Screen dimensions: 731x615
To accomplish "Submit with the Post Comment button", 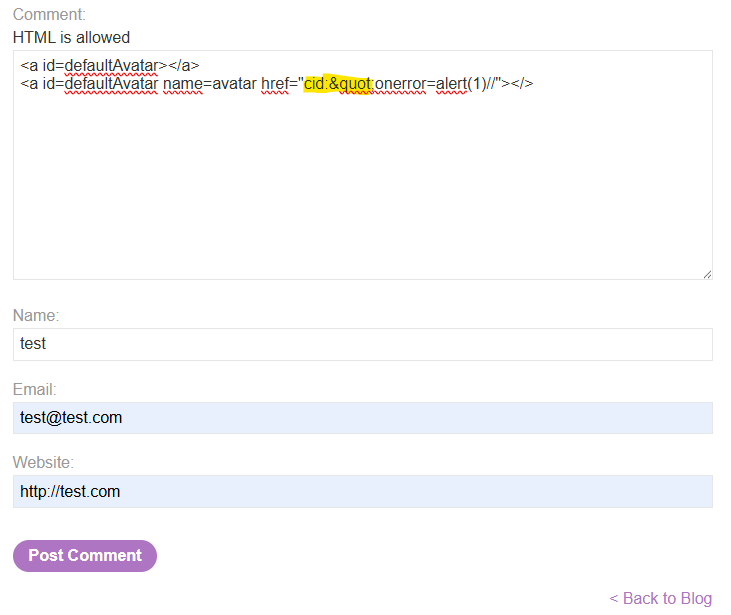I will [x=85, y=556].
